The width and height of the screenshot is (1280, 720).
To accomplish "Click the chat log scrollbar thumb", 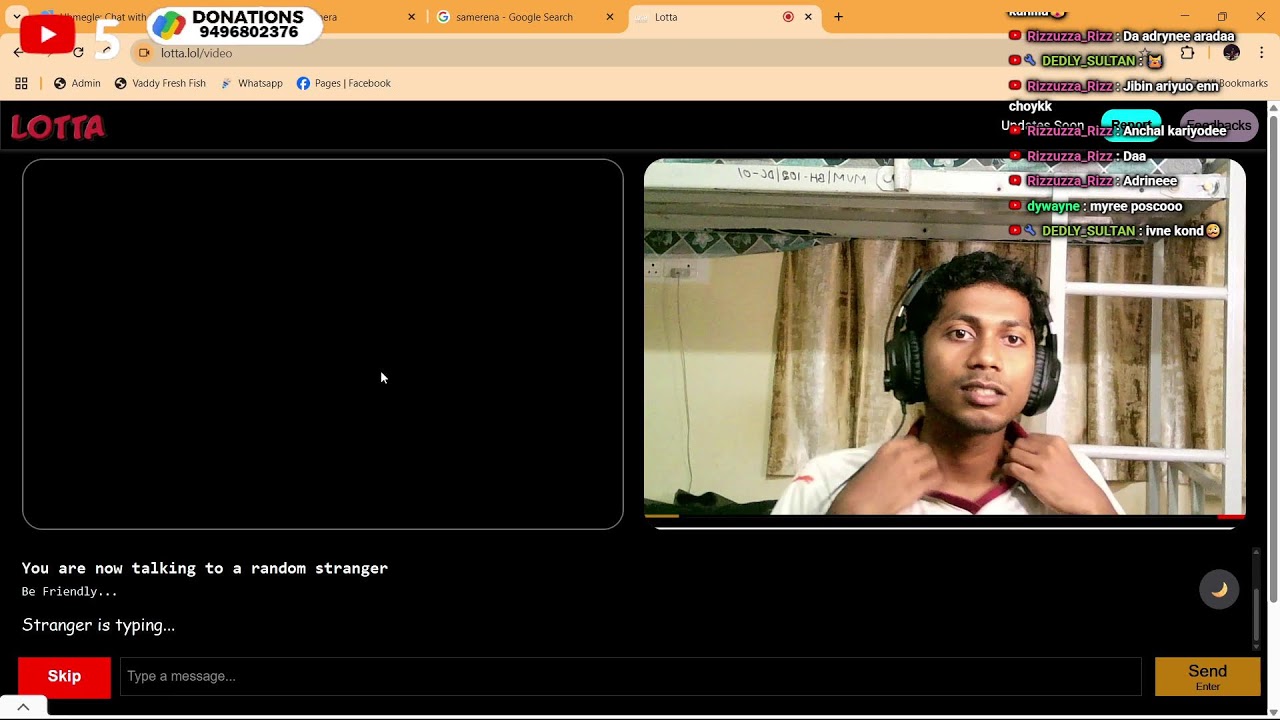I will 1257,616.
